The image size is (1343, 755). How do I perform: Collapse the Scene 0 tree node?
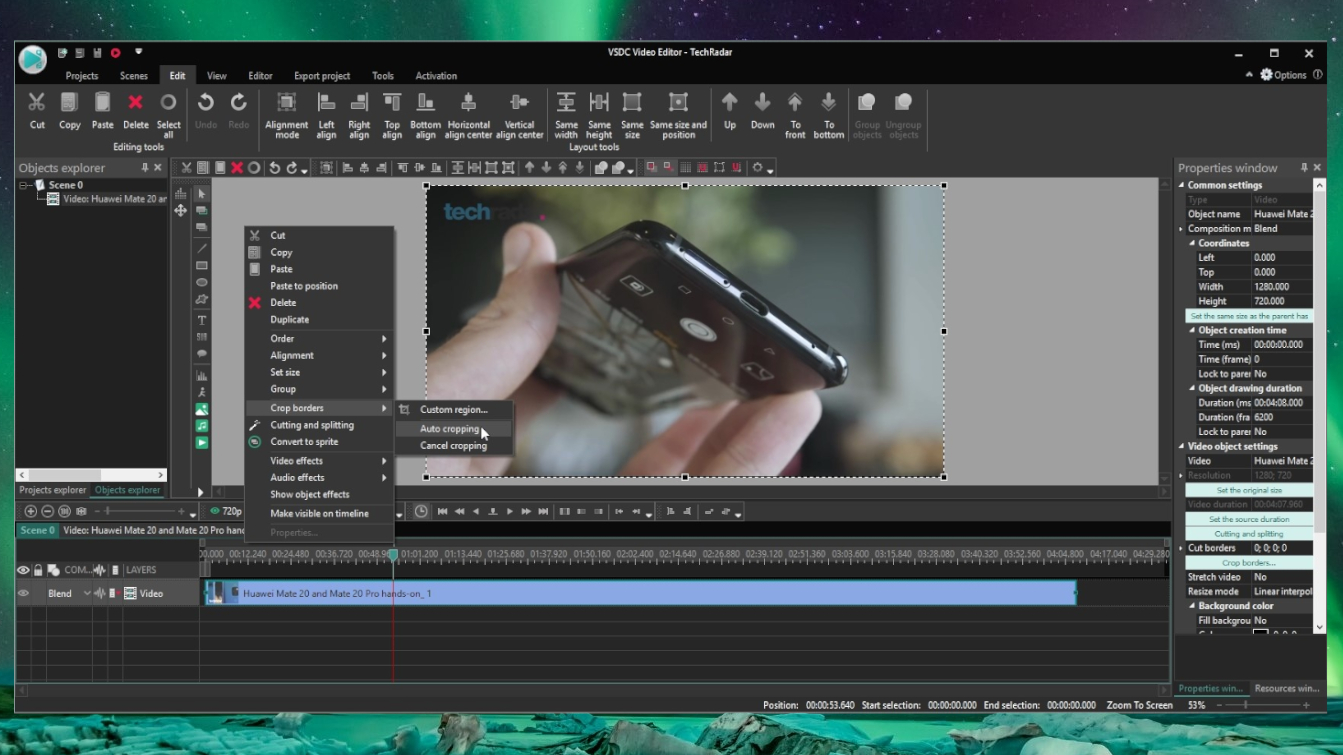(25, 185)
